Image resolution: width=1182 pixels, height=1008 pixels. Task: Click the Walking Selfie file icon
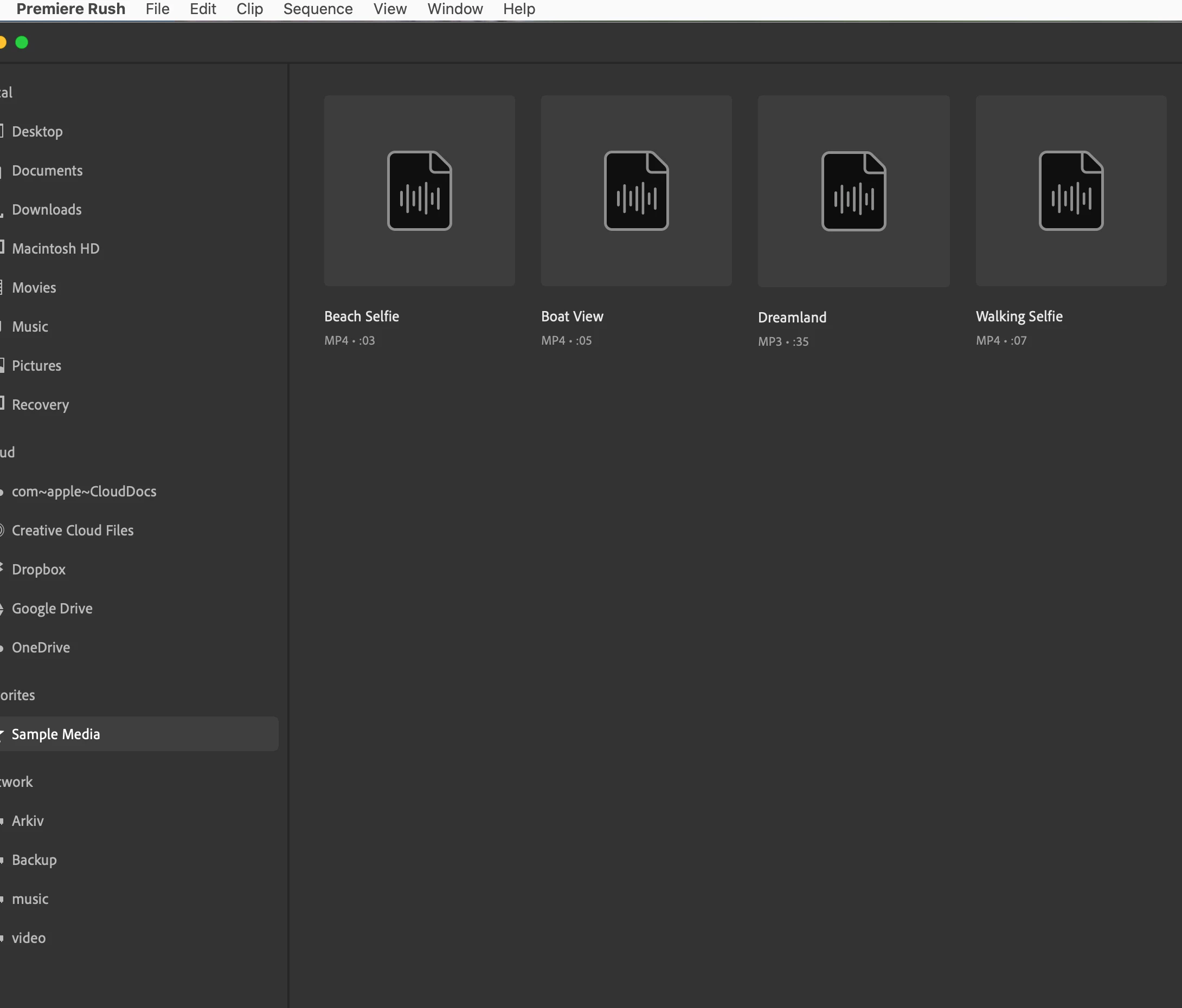[1071, 190]
